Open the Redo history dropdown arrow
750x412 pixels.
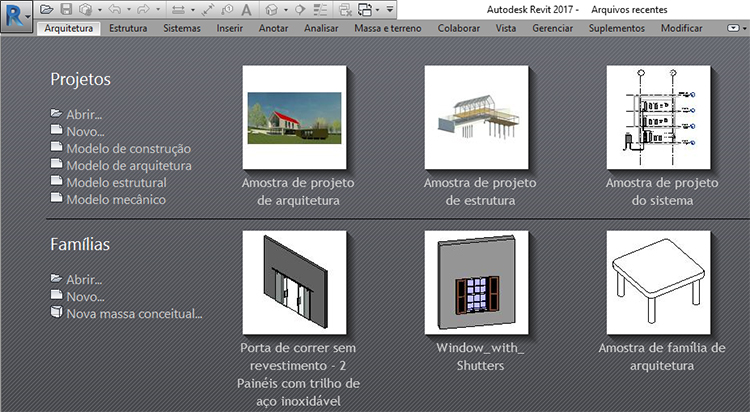(158, 10)
